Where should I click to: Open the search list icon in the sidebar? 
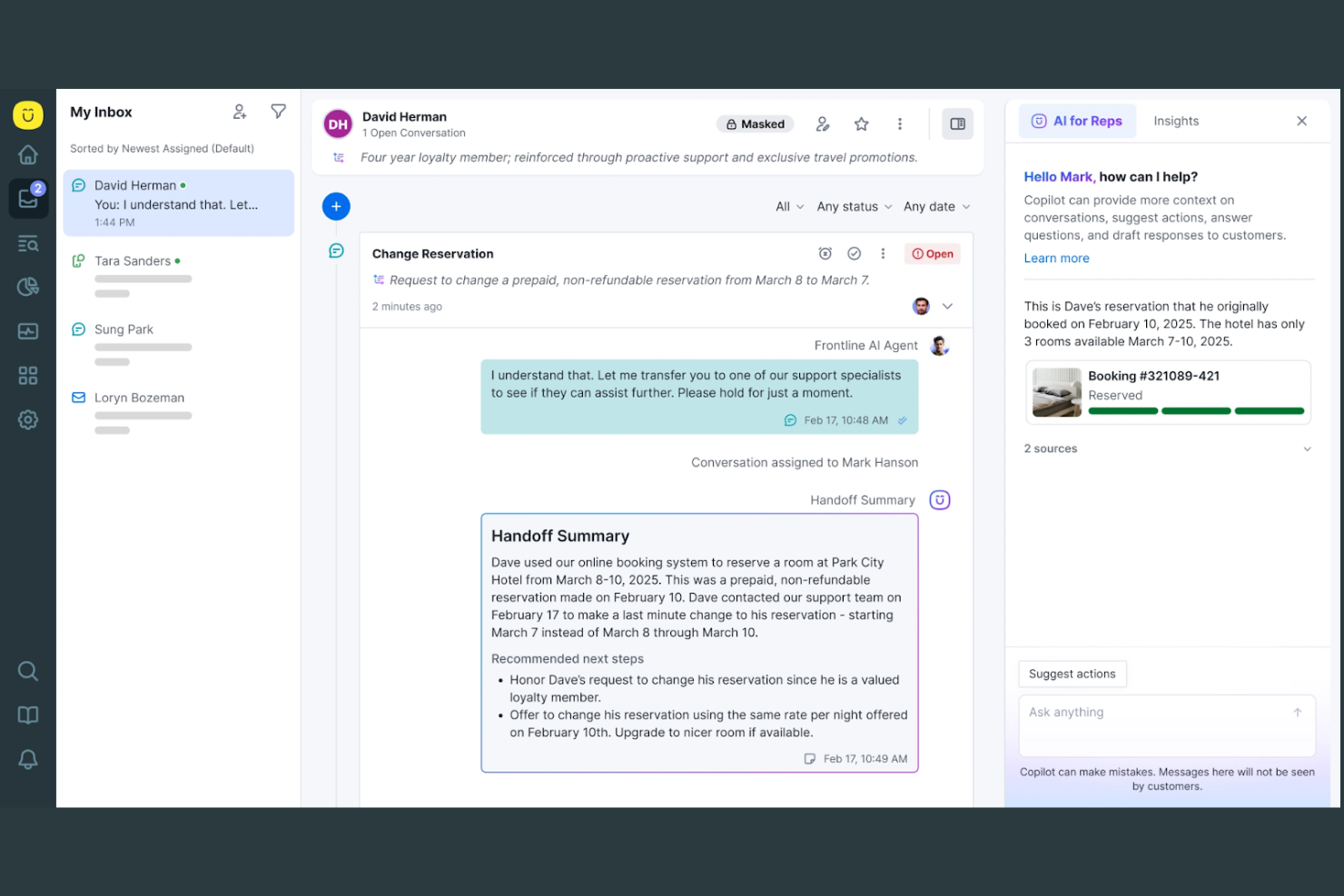click(x=27, y=242)
